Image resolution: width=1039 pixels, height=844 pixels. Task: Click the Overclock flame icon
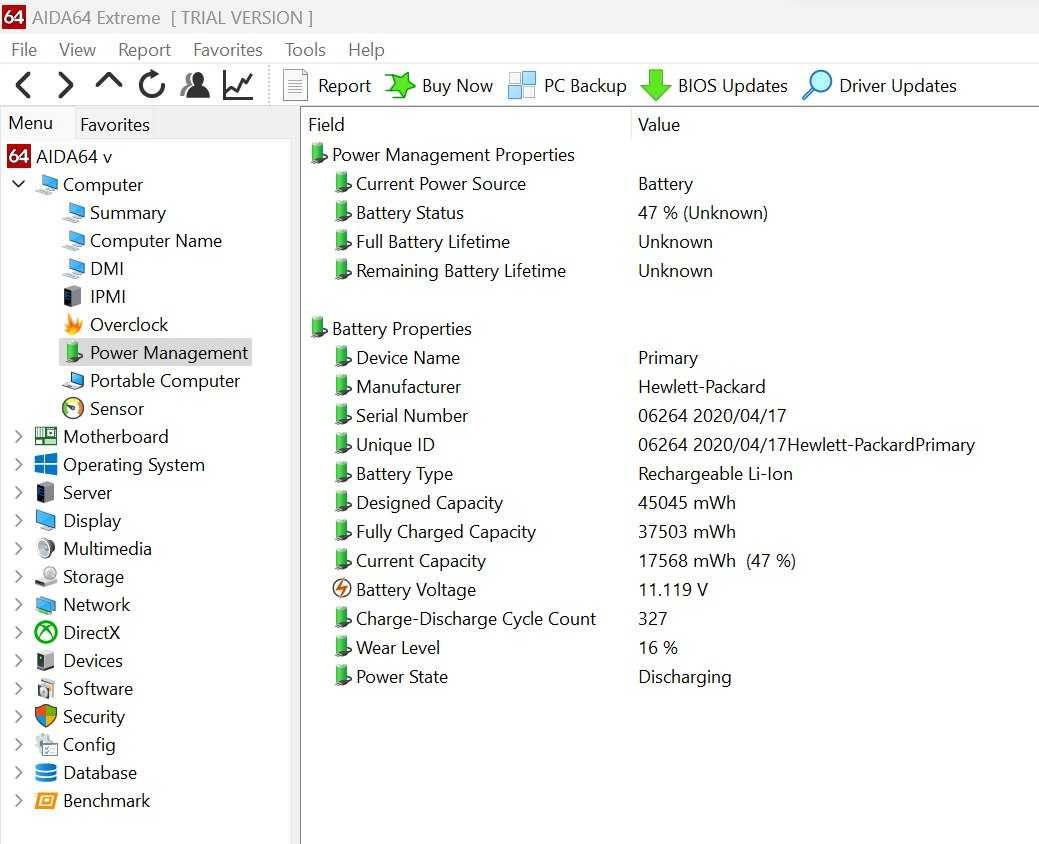(x=73, y=325)
